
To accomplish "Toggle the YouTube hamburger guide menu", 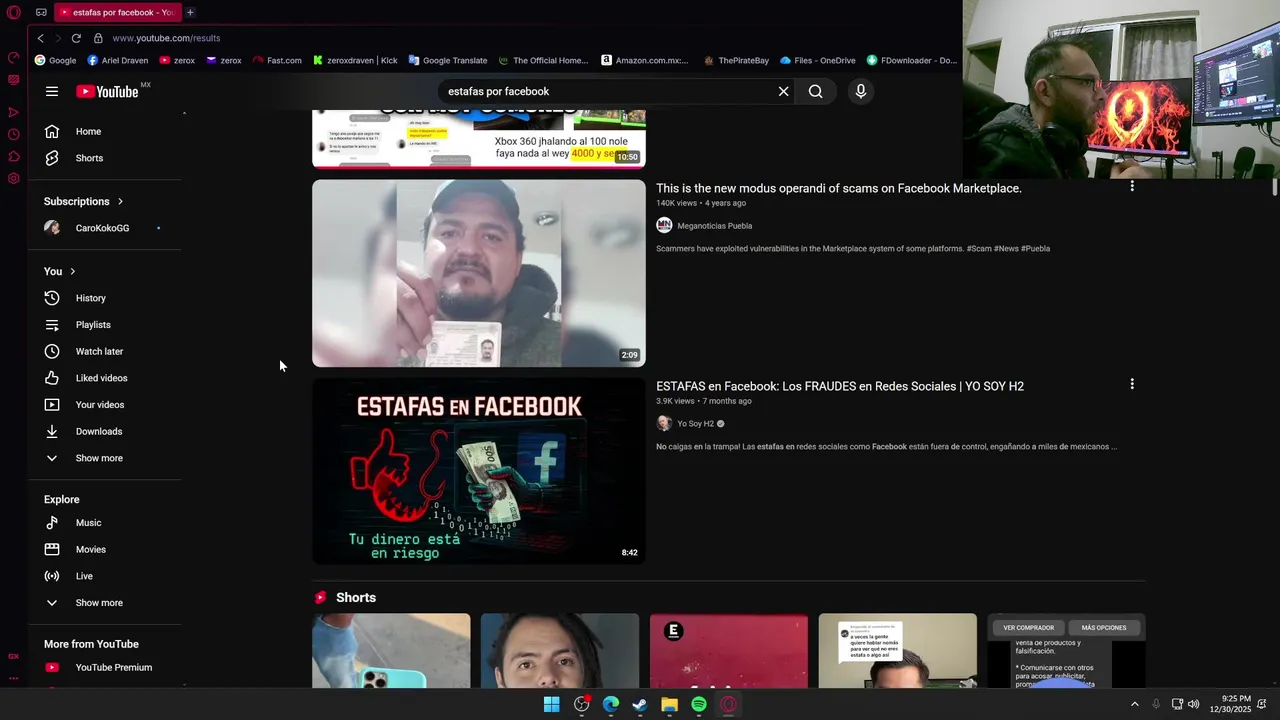I will coord(52,91).
